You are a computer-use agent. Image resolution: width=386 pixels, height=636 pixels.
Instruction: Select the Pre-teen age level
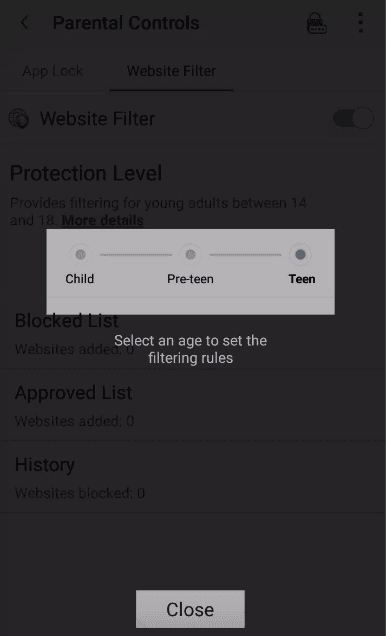tap(190, 255)
